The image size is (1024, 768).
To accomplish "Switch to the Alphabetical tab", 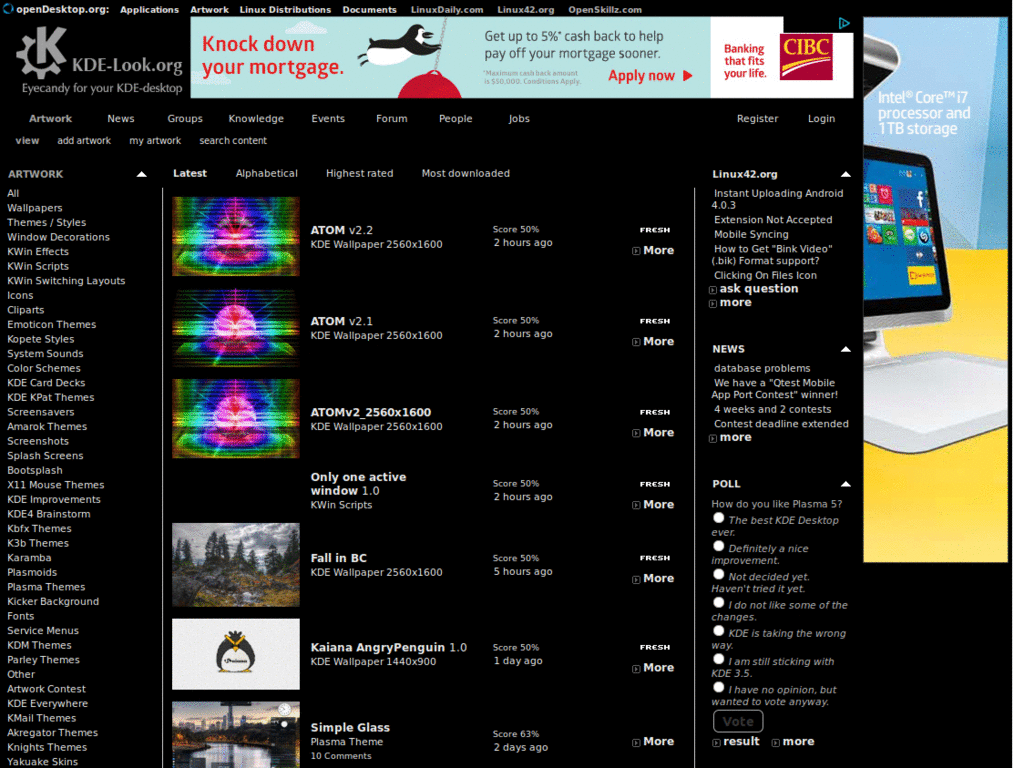I will tap(266, 173).
